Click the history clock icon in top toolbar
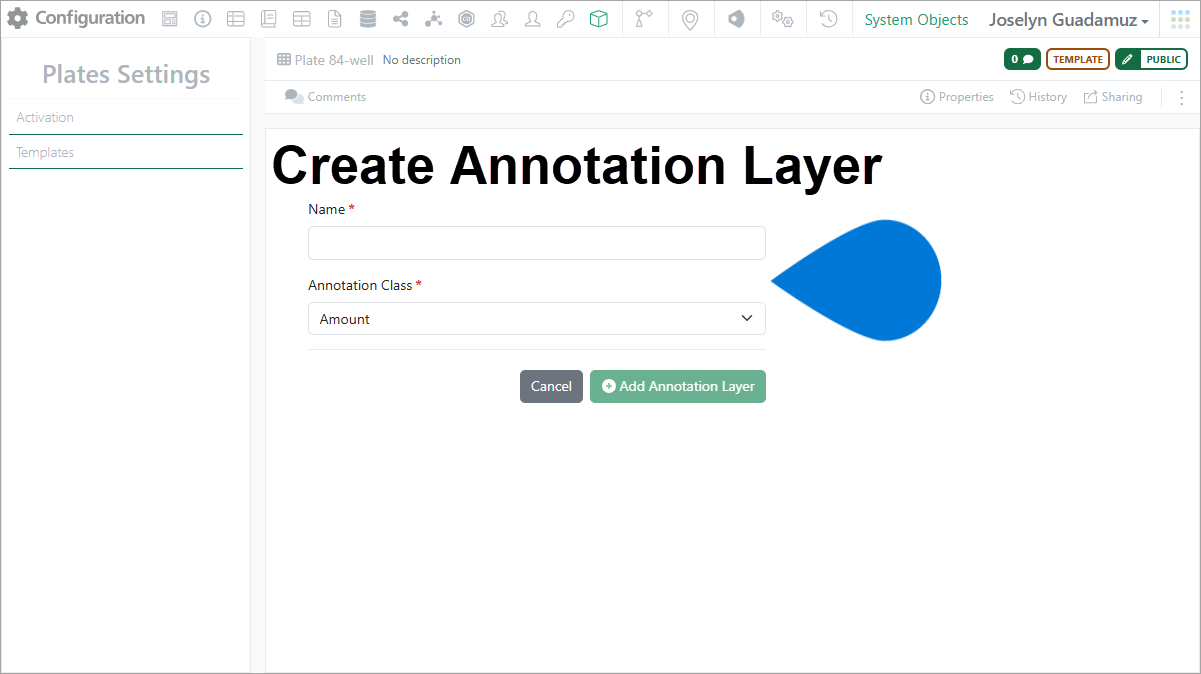The width and height of the screenshot is (1201, 674). [x=828, y=19]
